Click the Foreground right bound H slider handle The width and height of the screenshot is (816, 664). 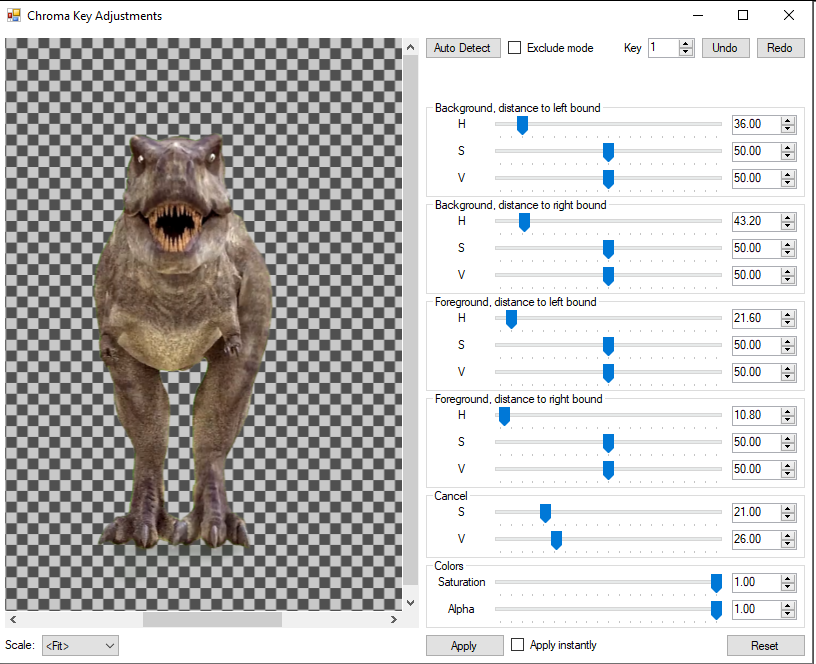coord(504,417)
